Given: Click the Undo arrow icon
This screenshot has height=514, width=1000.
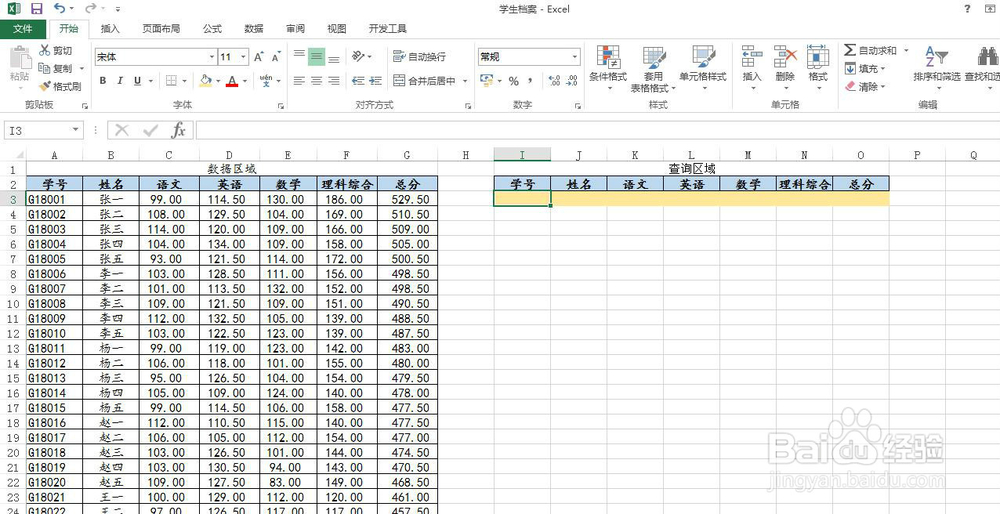Looking at the screenshot, I should click(x=59, y=8).
